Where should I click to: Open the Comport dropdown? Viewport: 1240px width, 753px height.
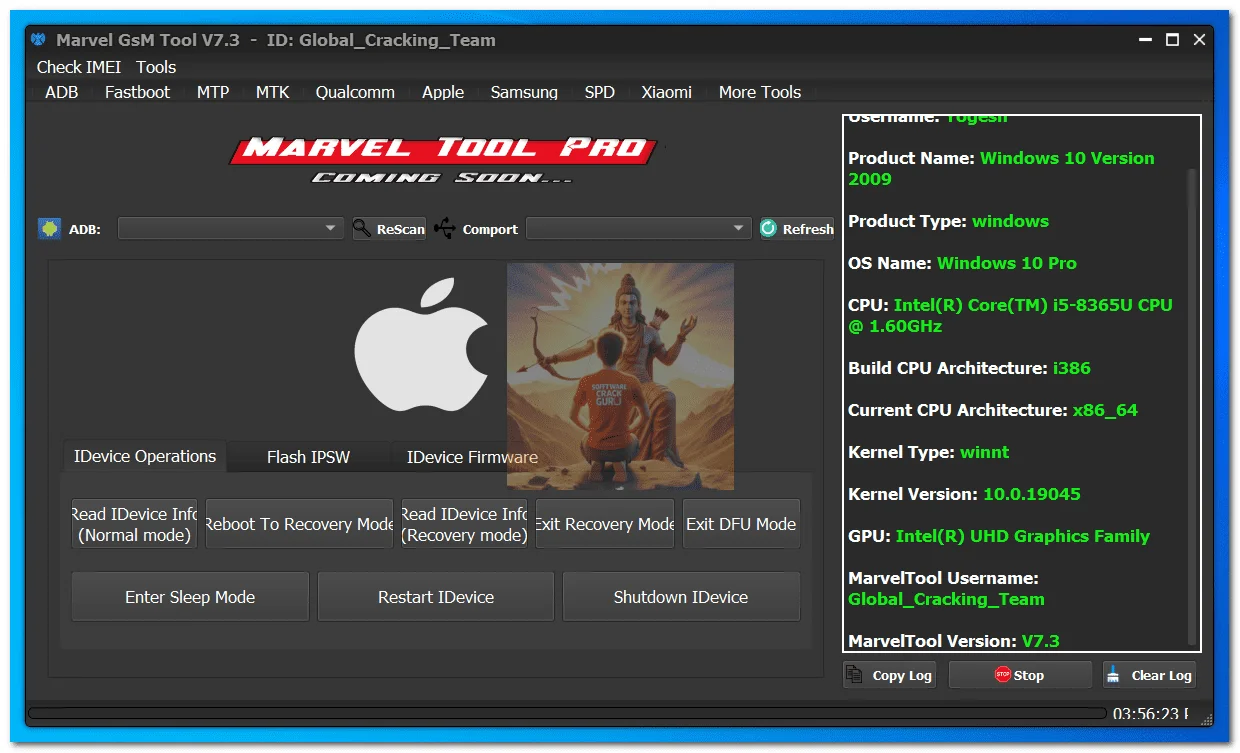click(x=639, y=228)
